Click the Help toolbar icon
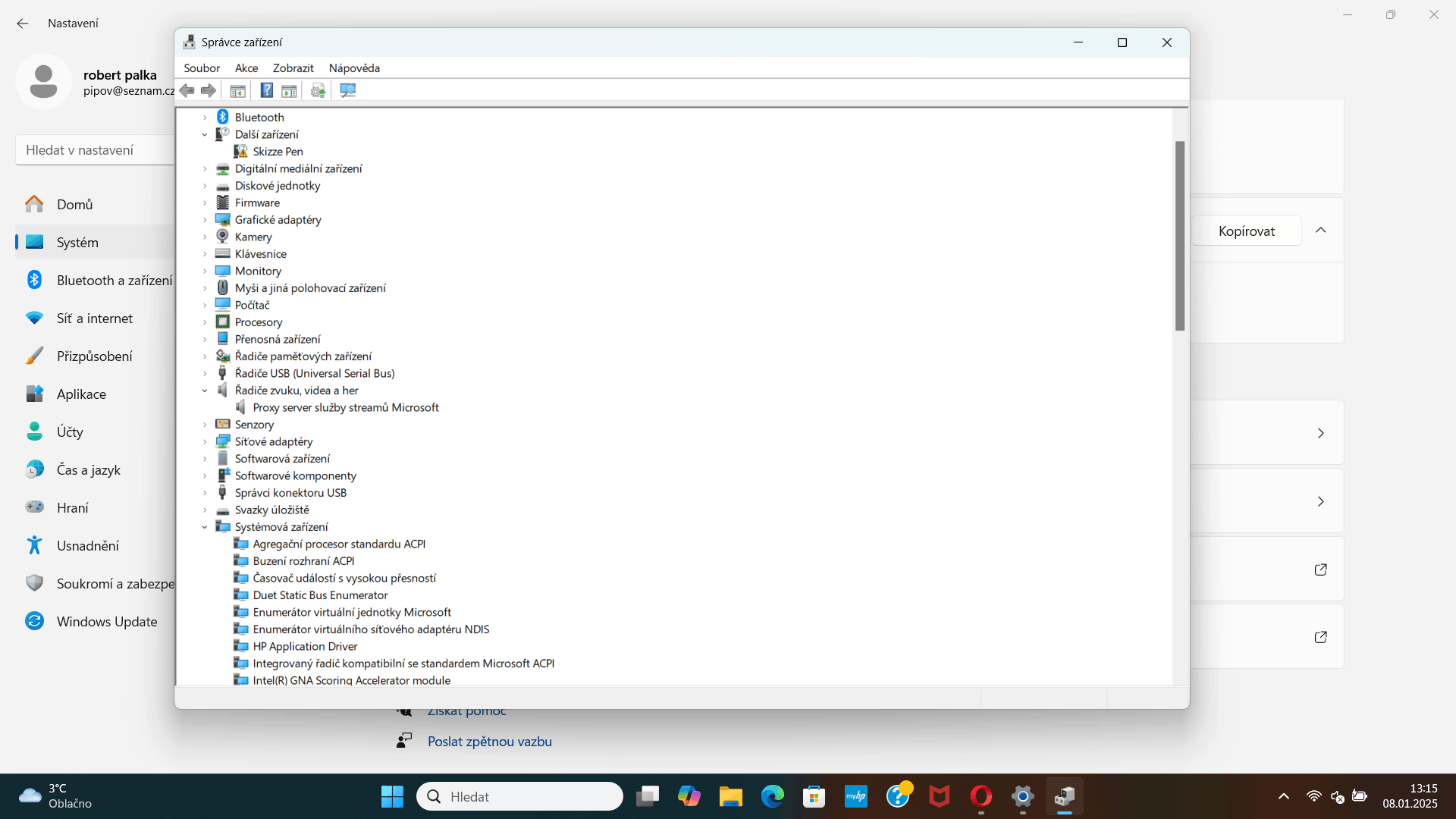 pos(267,91)
